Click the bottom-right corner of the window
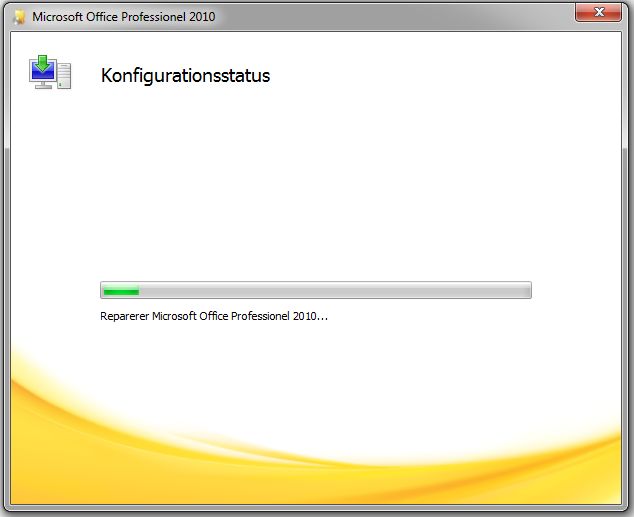Viewport: 634px width, 517px height. click(x=630, y=513)
